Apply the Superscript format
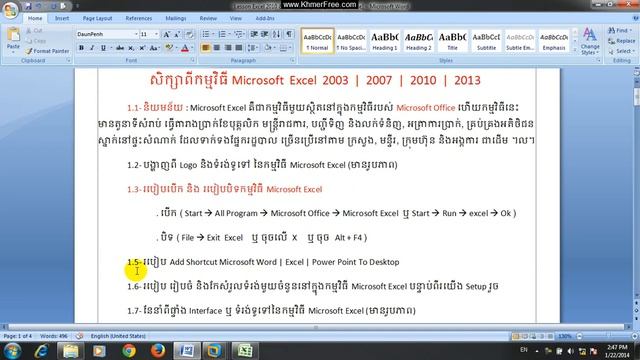 pyautogui.click(x=142, y=48)
